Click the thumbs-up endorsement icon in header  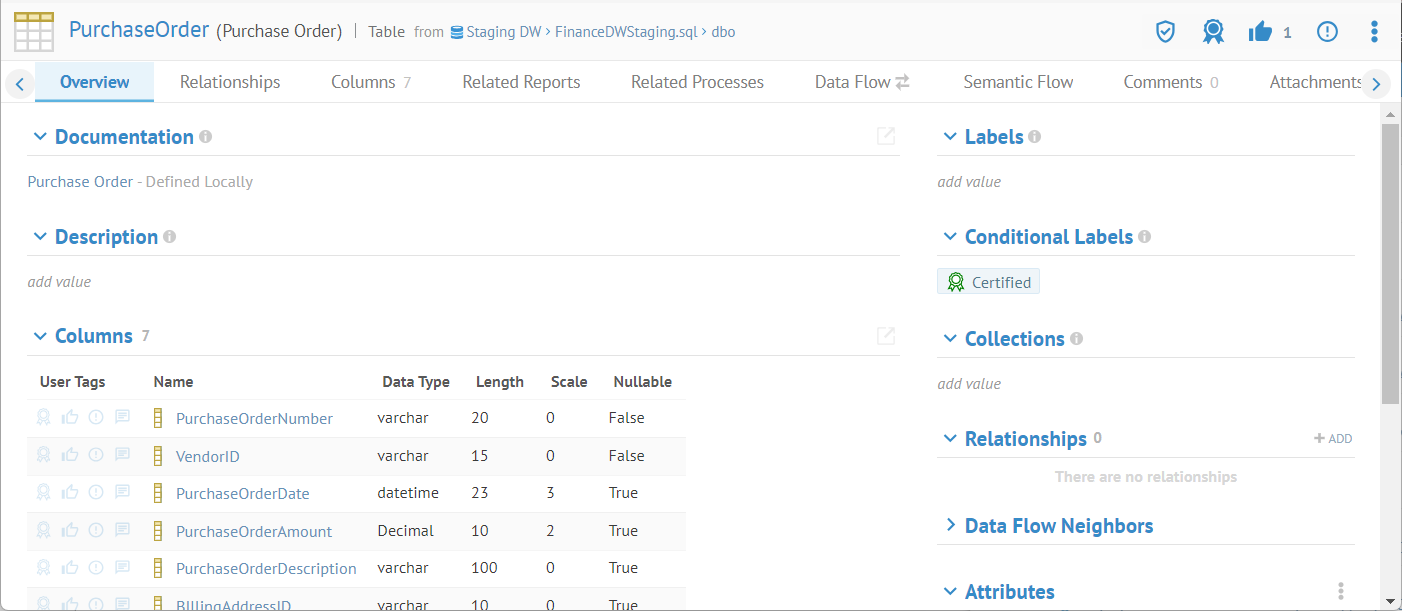pos(1260,32)
